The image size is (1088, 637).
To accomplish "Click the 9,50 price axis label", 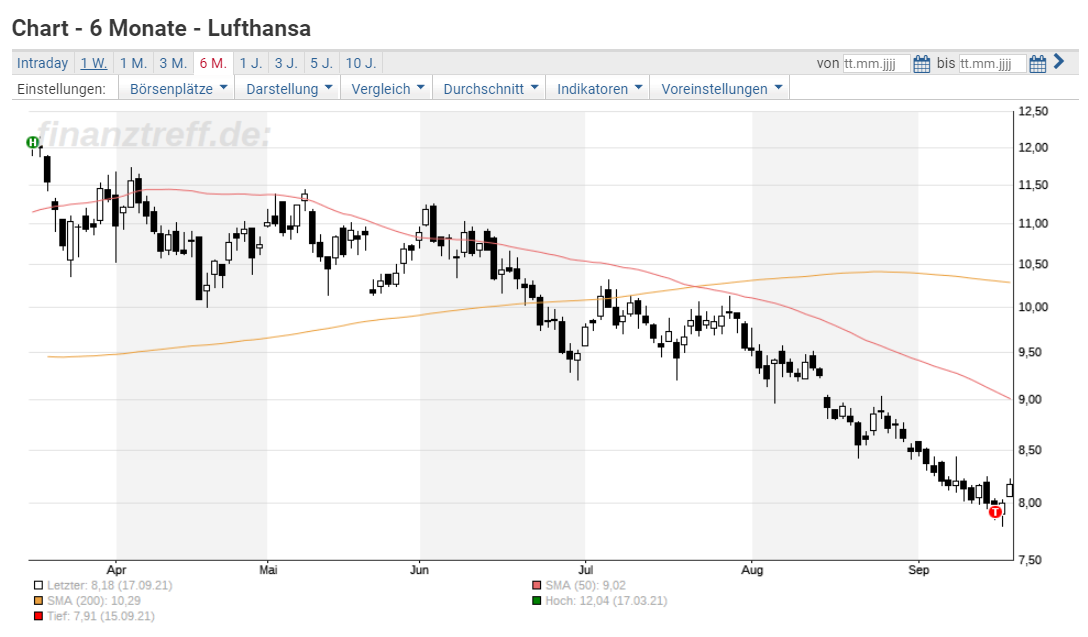I will coord(1030,353).
